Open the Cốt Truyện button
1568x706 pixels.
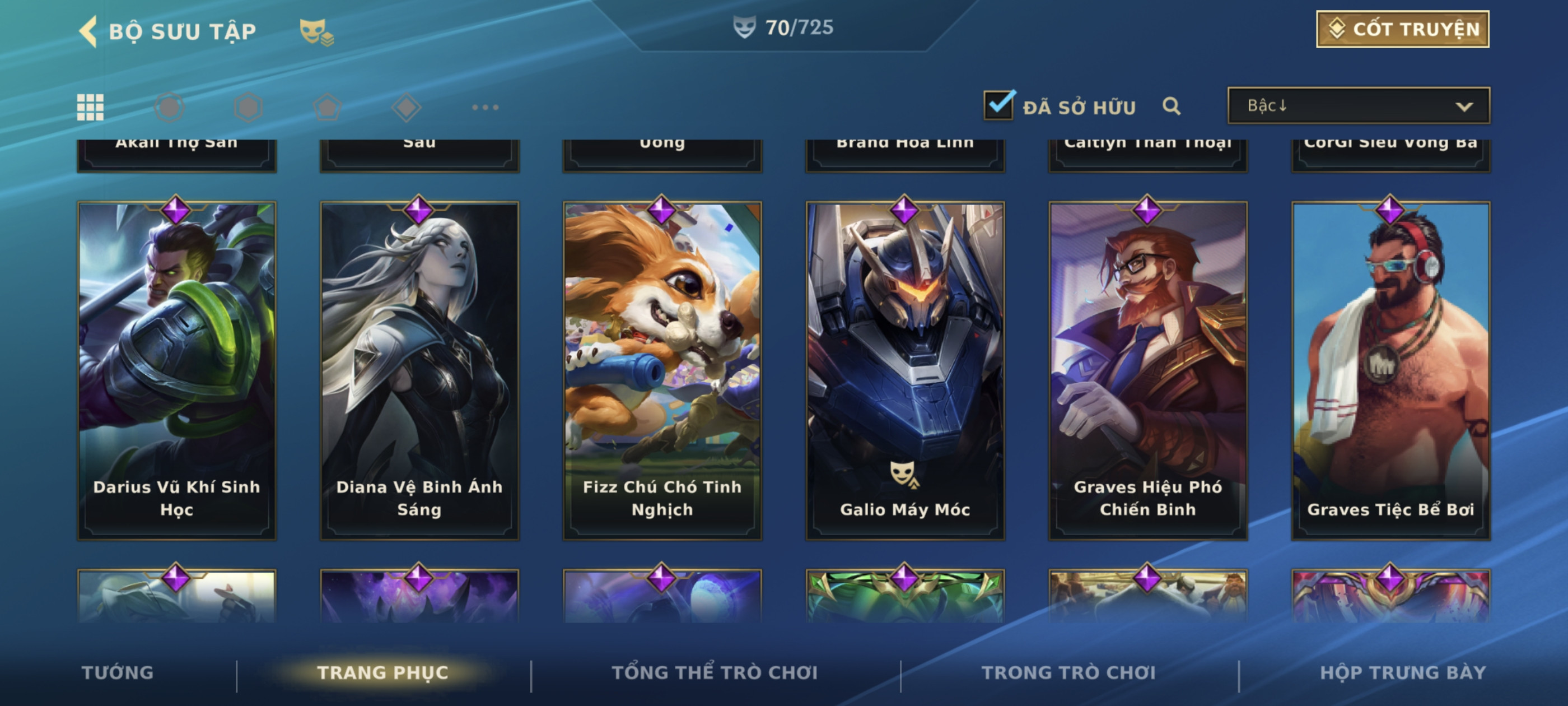(1402, 29)
